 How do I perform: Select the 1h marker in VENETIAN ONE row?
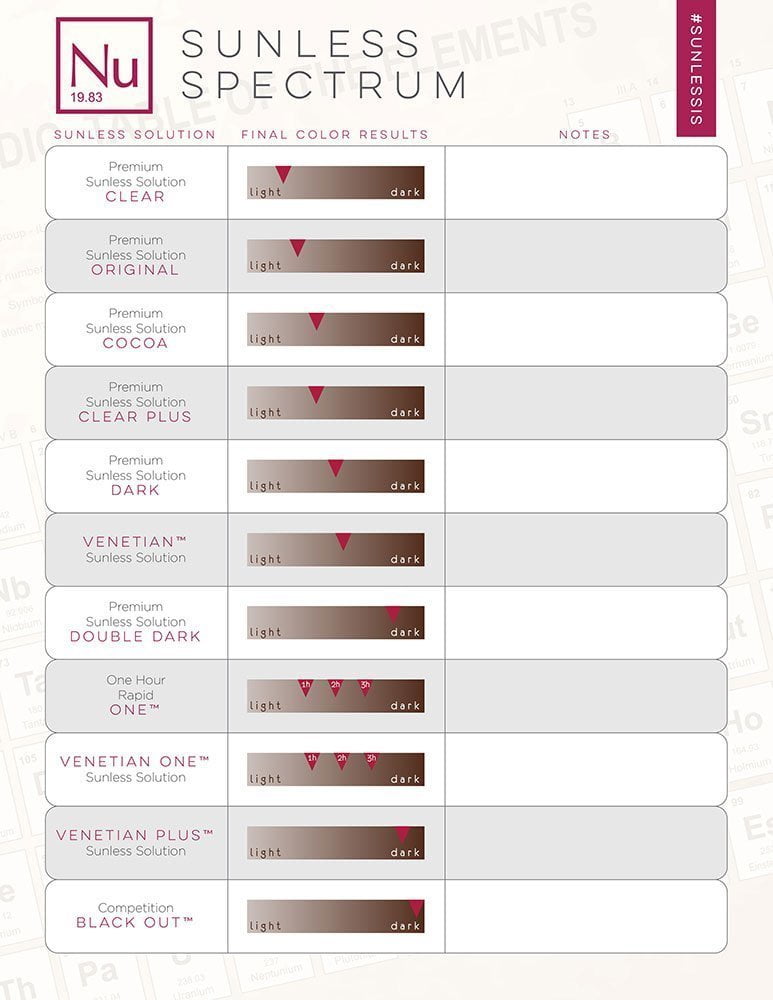click(x=312, y=760)
